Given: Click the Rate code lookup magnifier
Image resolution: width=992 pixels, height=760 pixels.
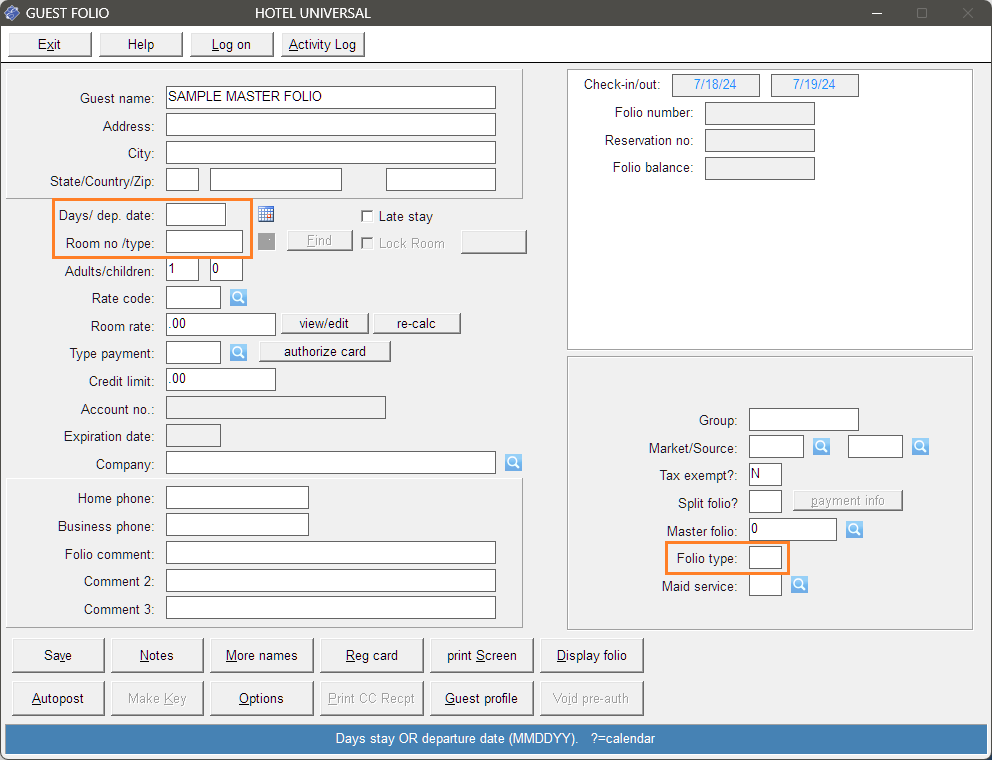Looking at the screenshot, I should [x=238, y=297].
